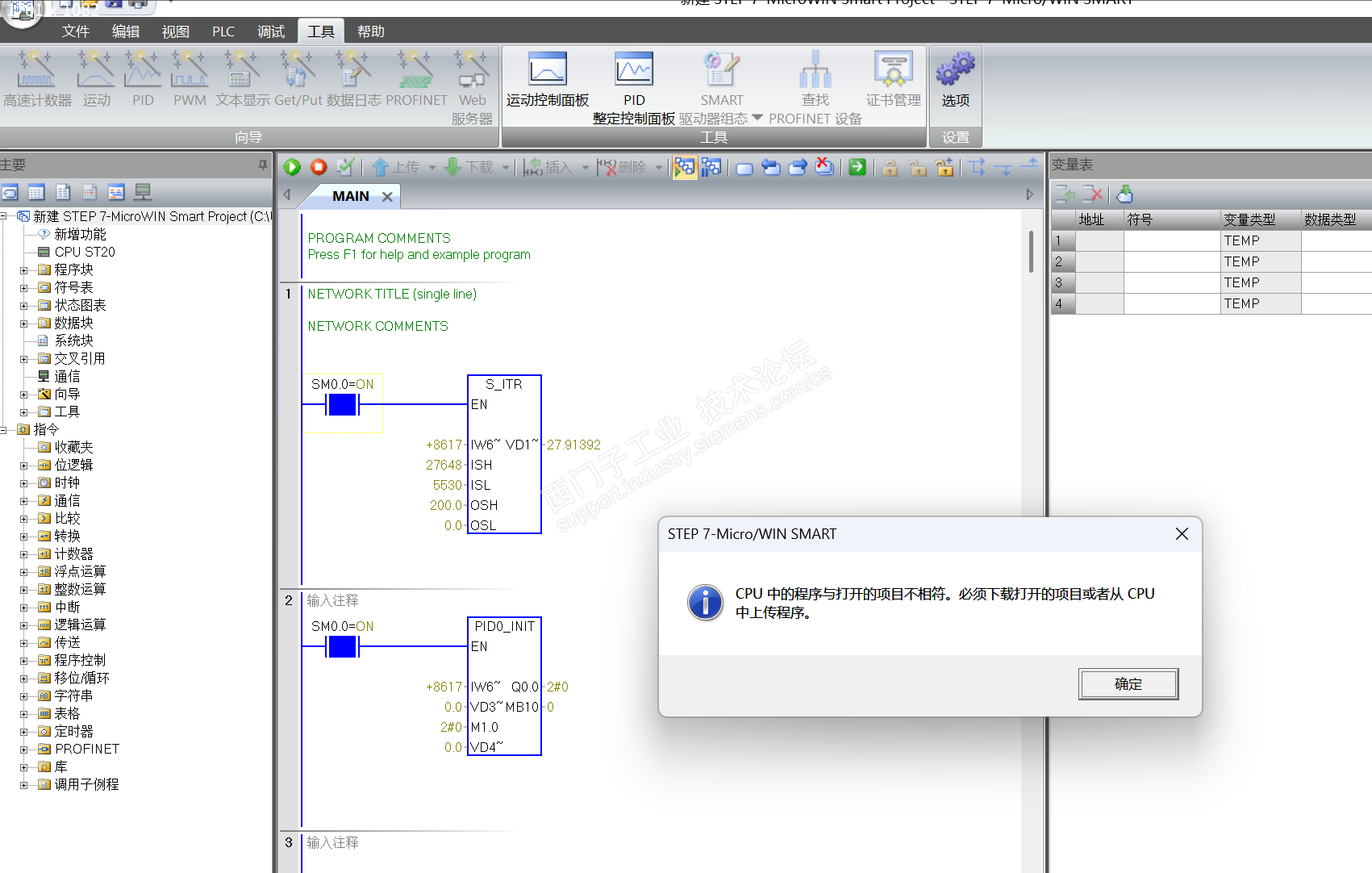Click the compile icon with the green checkmark
The image size is (1372, 873).
point(345,167)
